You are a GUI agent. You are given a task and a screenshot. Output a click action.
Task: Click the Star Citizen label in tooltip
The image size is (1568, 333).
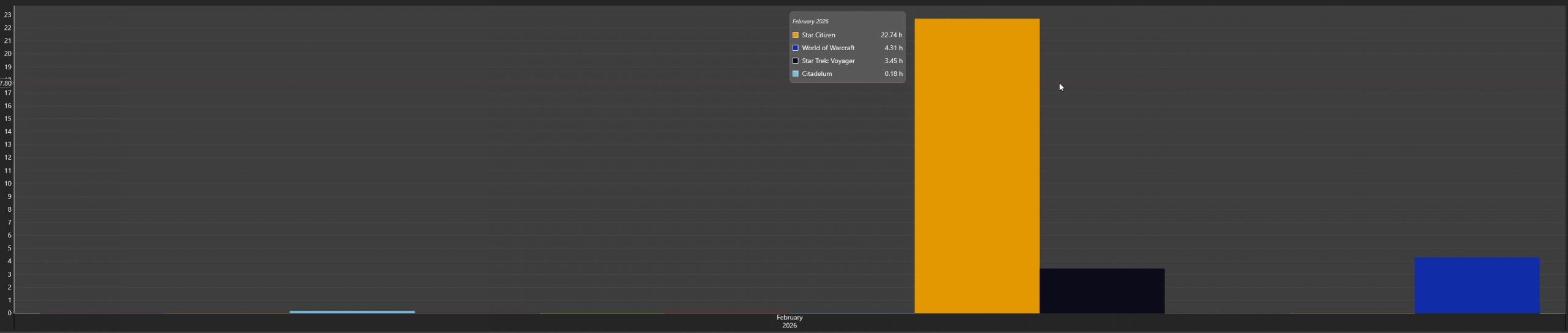coord(818,35)
